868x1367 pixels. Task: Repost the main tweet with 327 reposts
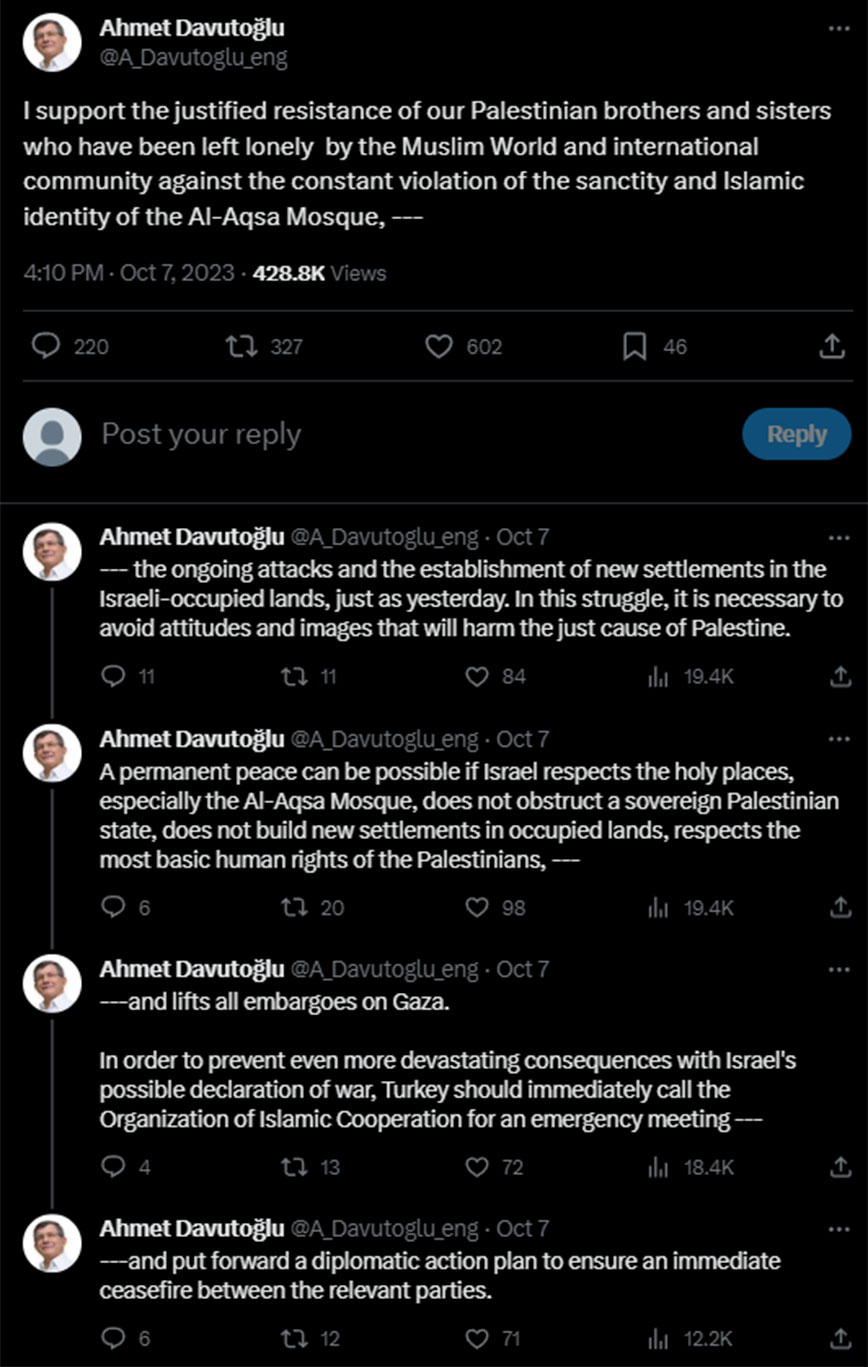click(x=240, y=346)
